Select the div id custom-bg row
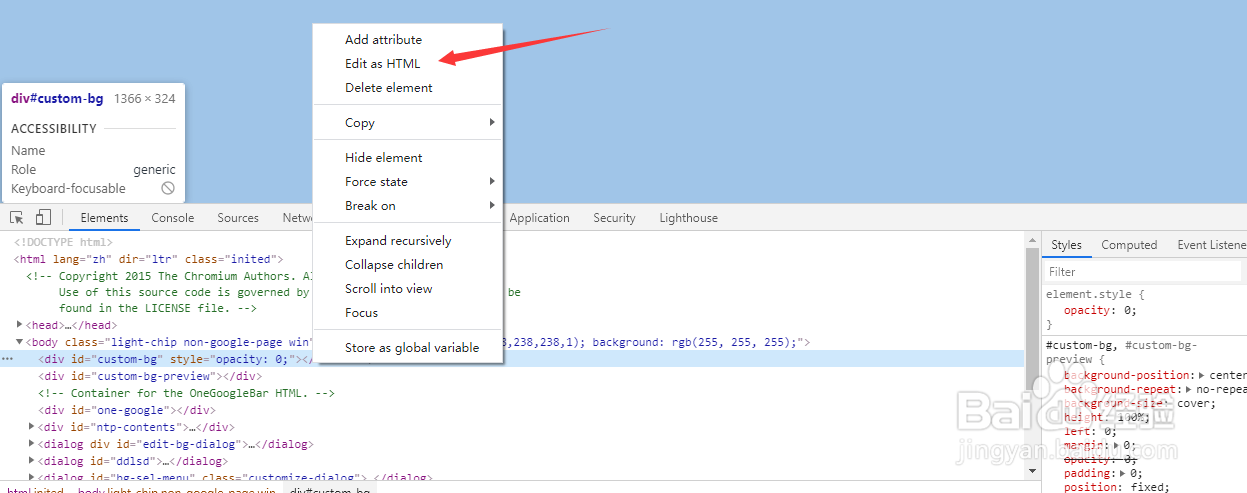This screenshot has width=1247, height=493. 512,359
